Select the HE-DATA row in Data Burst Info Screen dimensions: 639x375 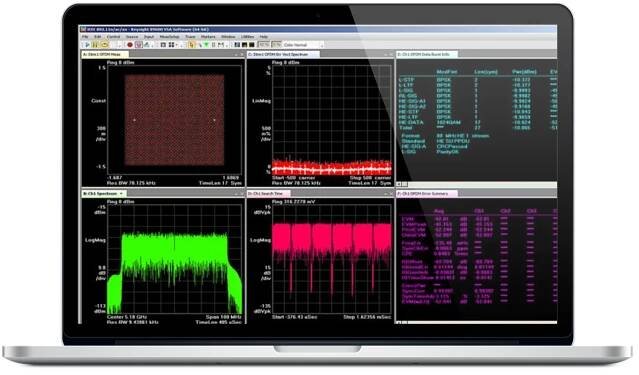pos(478,122)
